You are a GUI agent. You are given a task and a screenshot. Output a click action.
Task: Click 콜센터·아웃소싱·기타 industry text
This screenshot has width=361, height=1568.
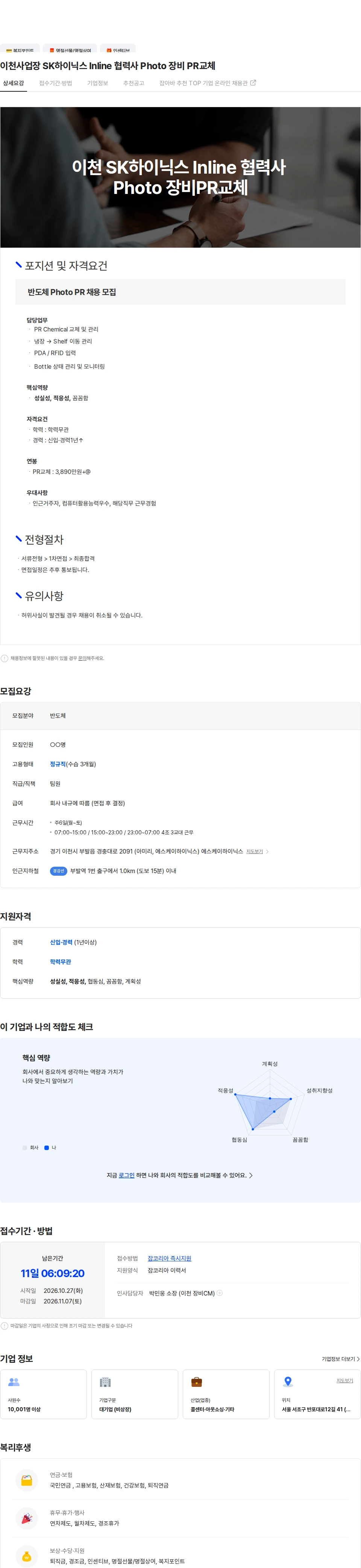(x=212, y=1409)
